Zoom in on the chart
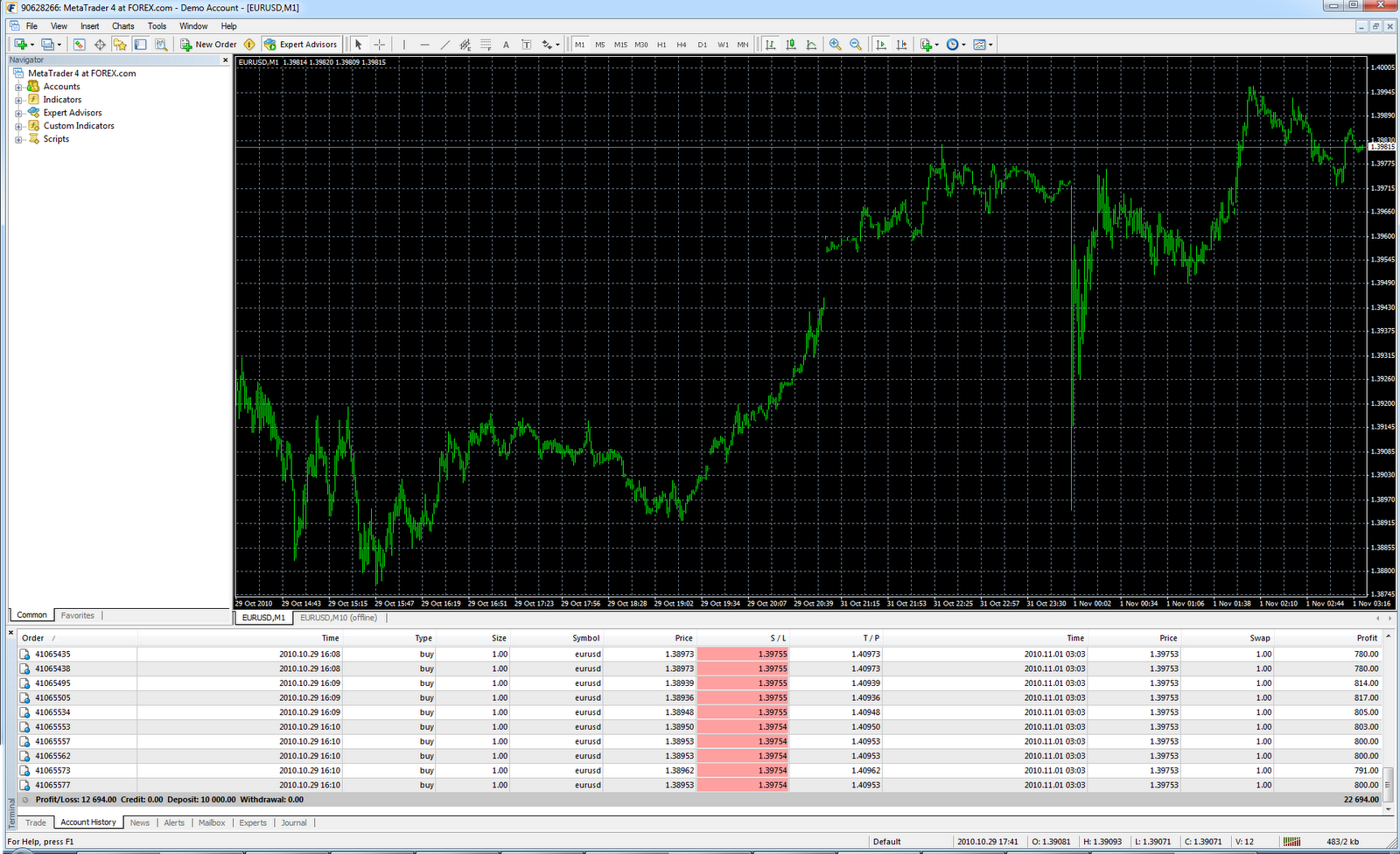Screen dimensions: 1400x854 pos(836,45)
